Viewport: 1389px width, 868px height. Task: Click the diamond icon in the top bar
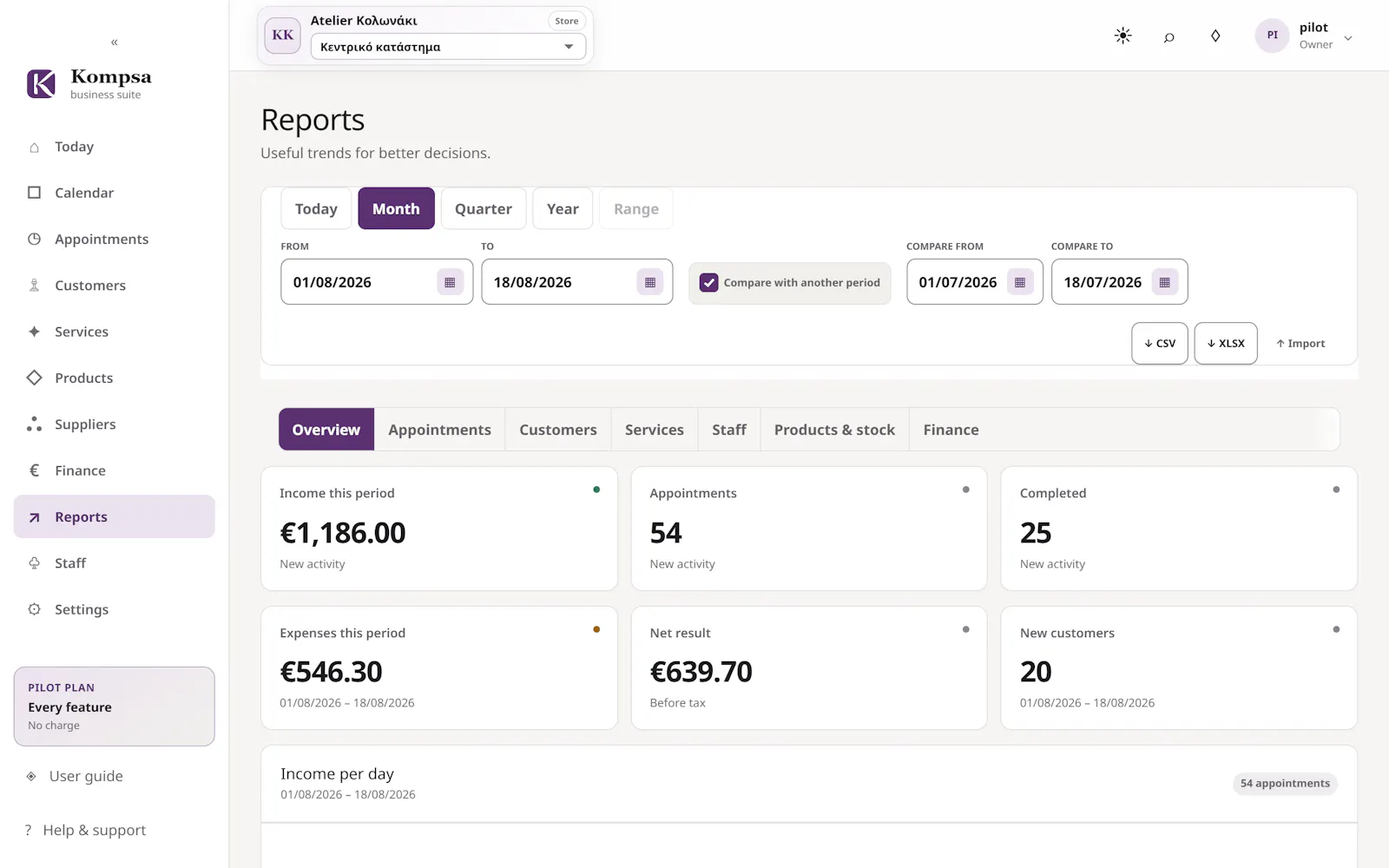point(1215,36)
